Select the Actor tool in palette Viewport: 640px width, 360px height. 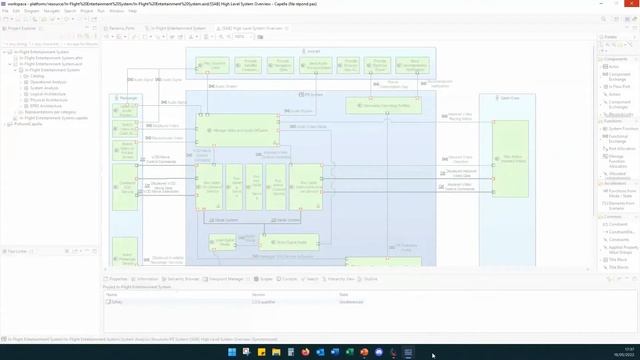[611, 67]
